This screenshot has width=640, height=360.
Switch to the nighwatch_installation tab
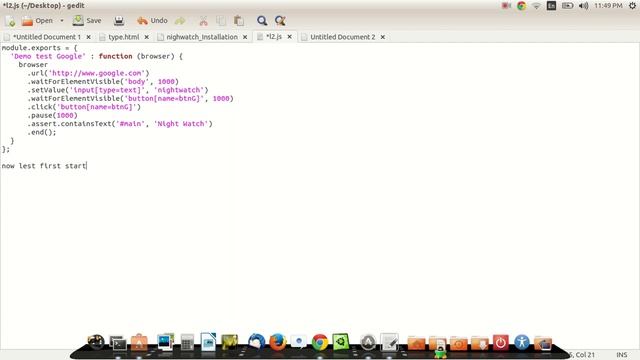(202, 37)
